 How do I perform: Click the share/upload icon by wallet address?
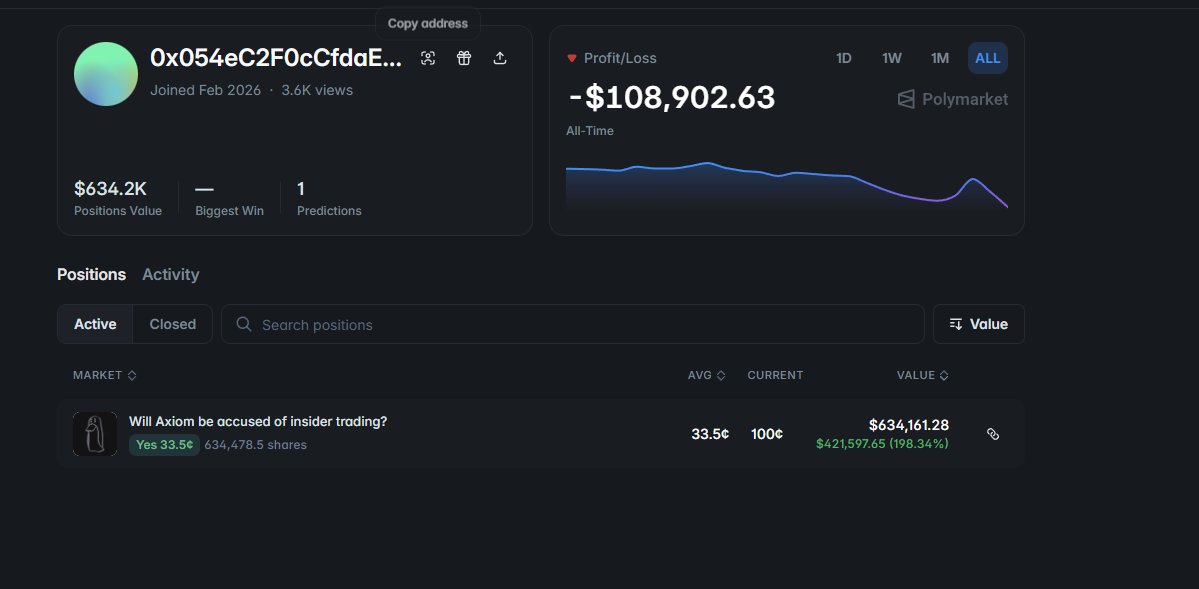coord(500,58)
